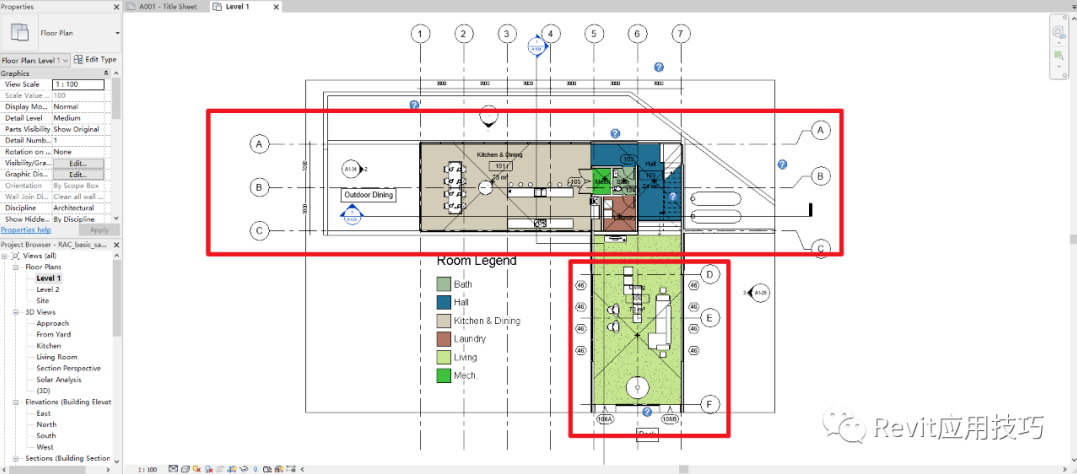Click Edit button for Graphic Display Options
This screenshot has height=474, width=1077.
tap(78, 174)
